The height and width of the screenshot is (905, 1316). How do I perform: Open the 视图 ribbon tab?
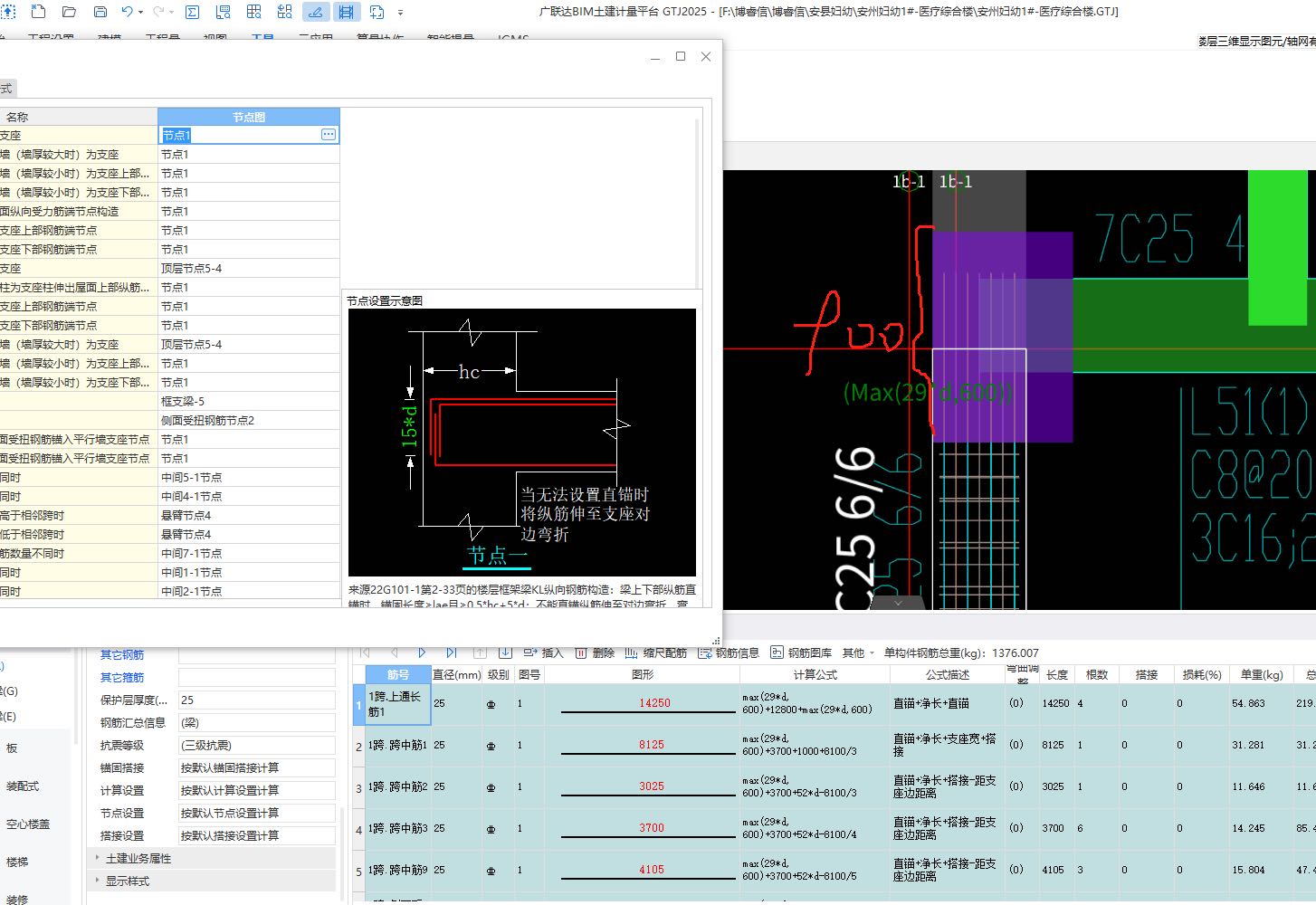point(215,40)
